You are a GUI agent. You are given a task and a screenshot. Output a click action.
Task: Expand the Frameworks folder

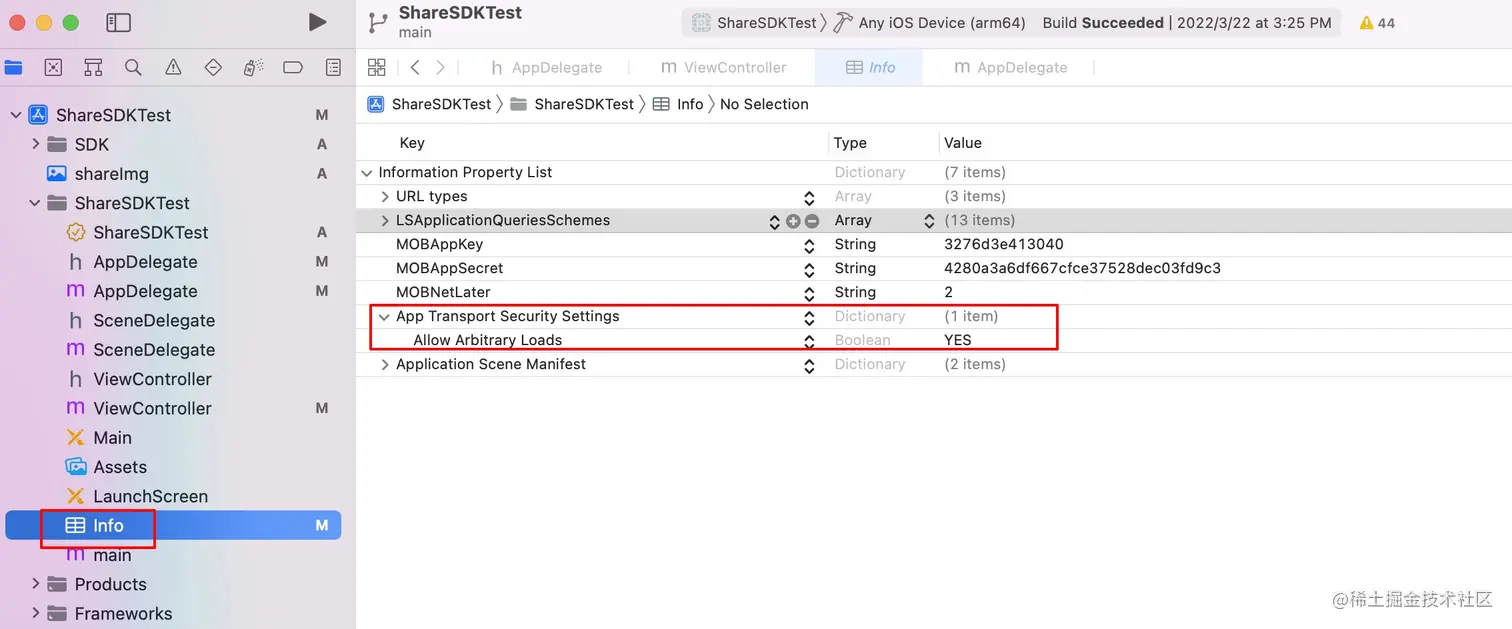35,613
